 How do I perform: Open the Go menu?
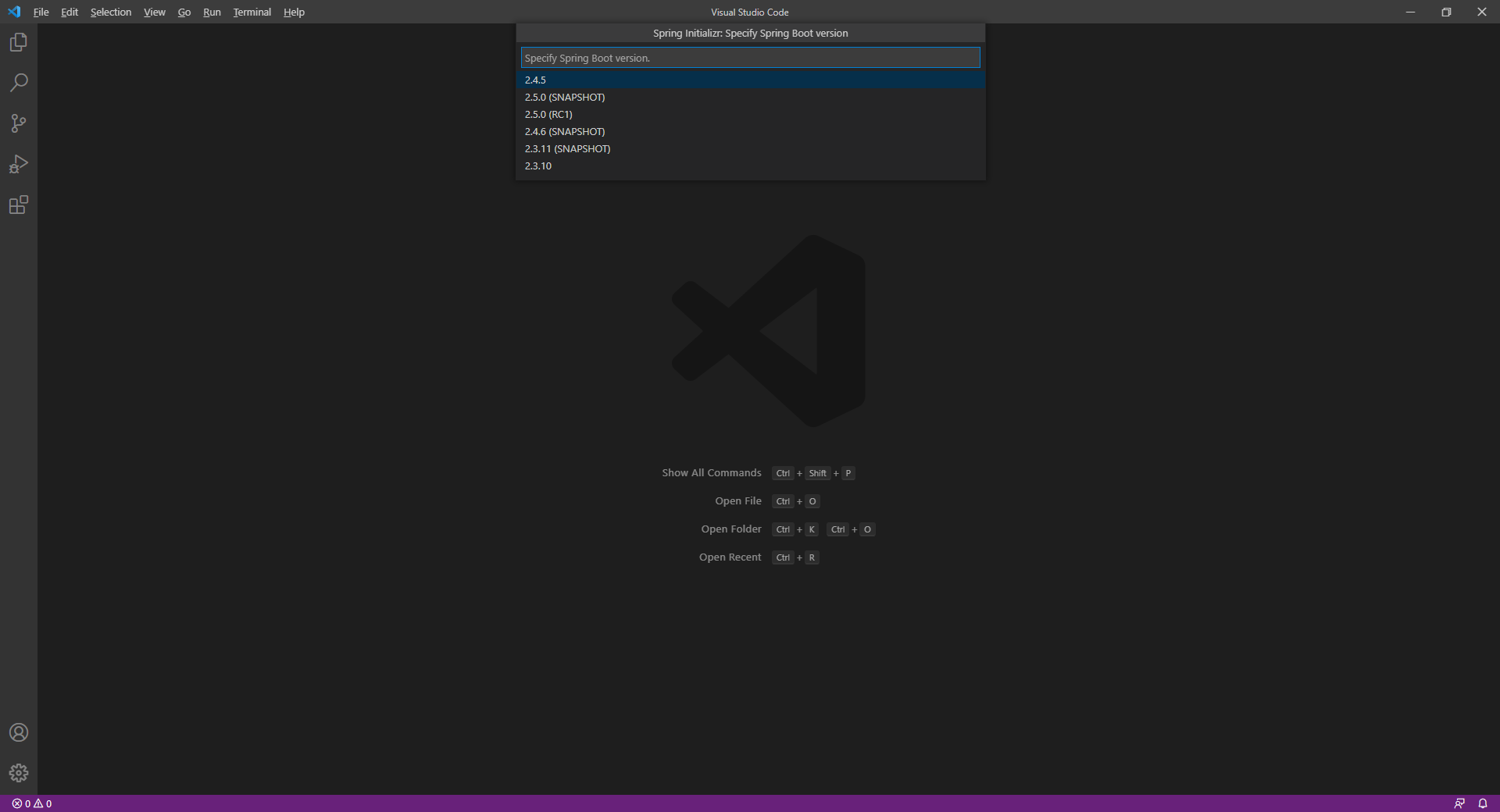(x=184, y=12)
